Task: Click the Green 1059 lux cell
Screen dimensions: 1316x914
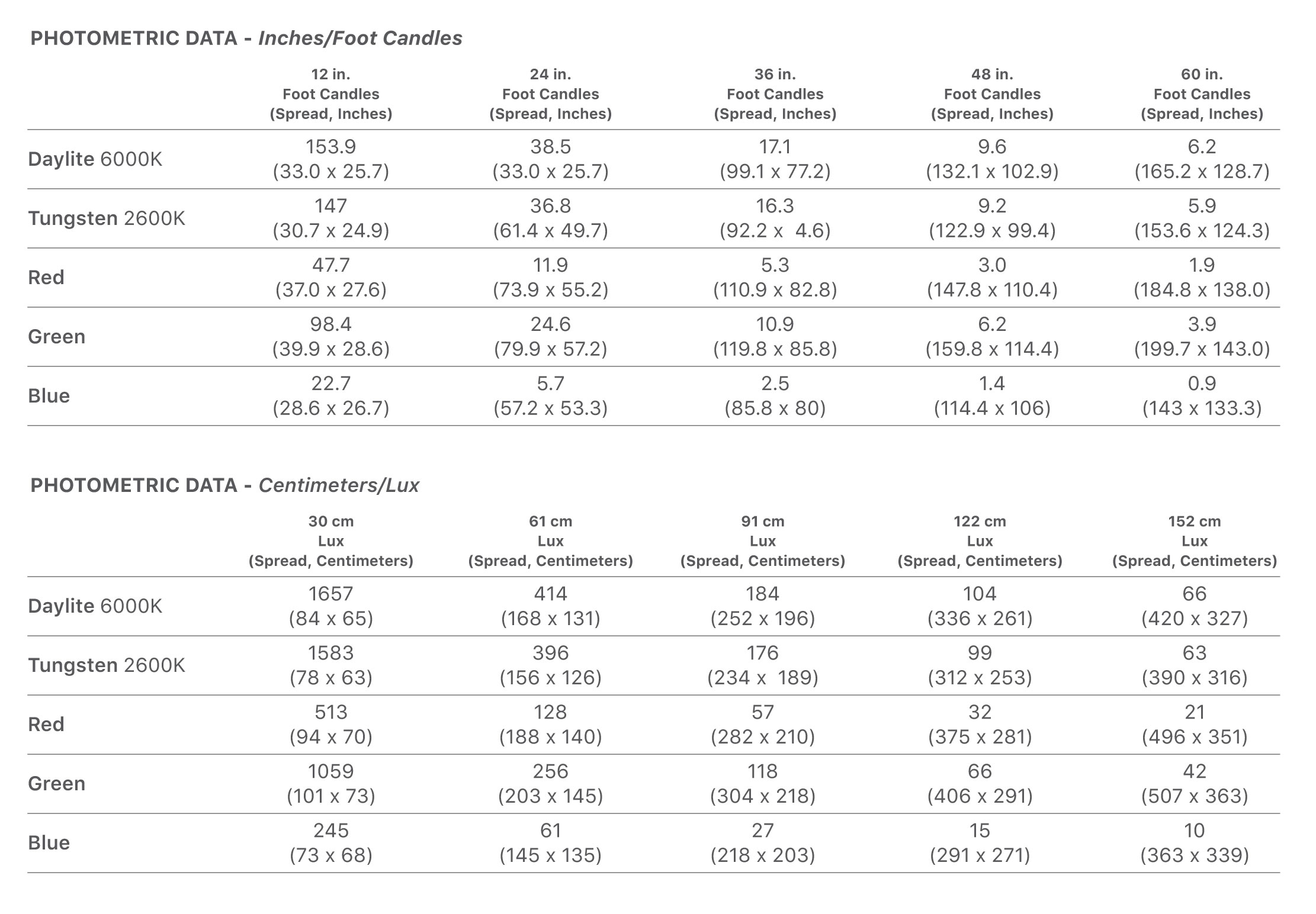Action: coord(330,771)
